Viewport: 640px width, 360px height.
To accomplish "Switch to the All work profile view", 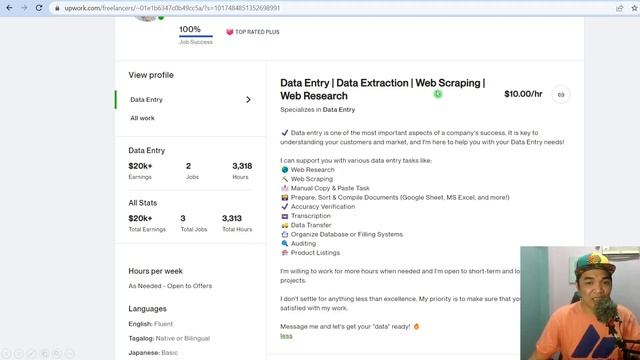I will (x=142, y=118).
